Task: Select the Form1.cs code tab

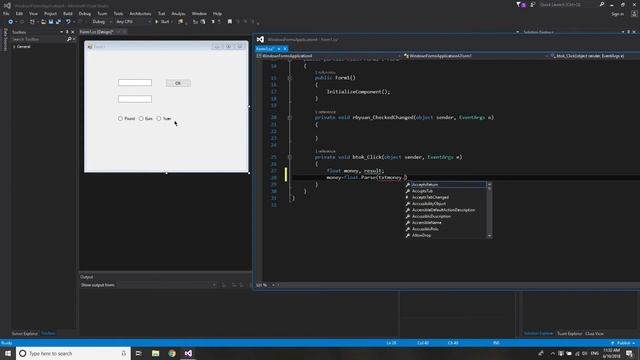Action: pyautogui.click(x=264, y=49)
